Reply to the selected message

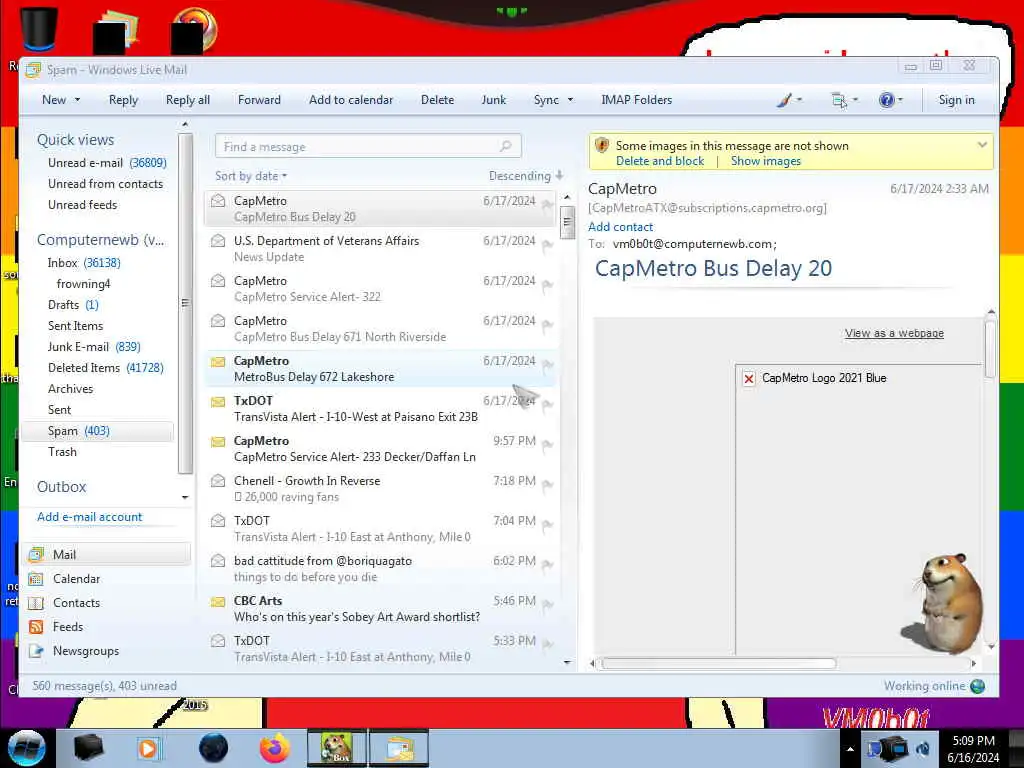123,100
